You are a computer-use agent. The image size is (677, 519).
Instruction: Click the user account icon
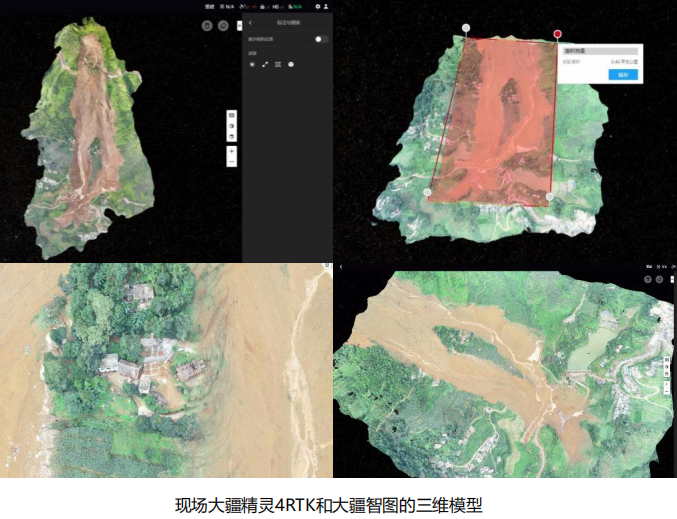327,6
